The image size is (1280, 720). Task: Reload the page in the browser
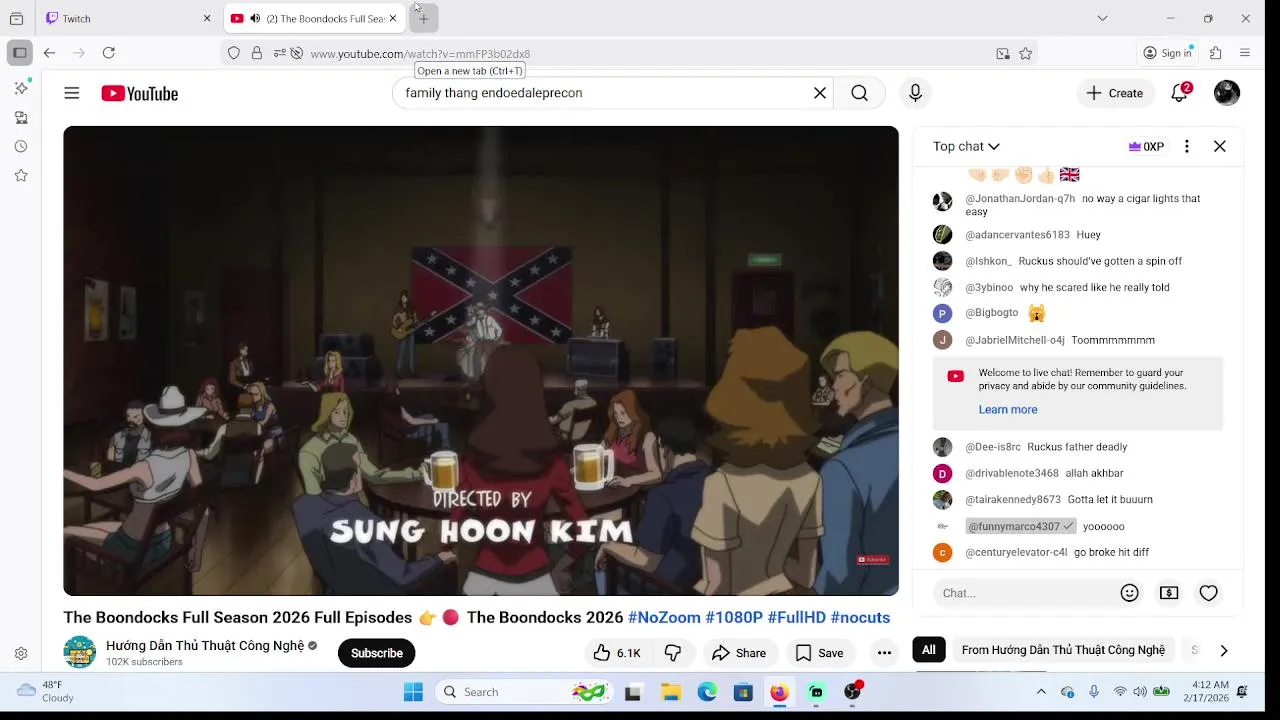point(109,53)
